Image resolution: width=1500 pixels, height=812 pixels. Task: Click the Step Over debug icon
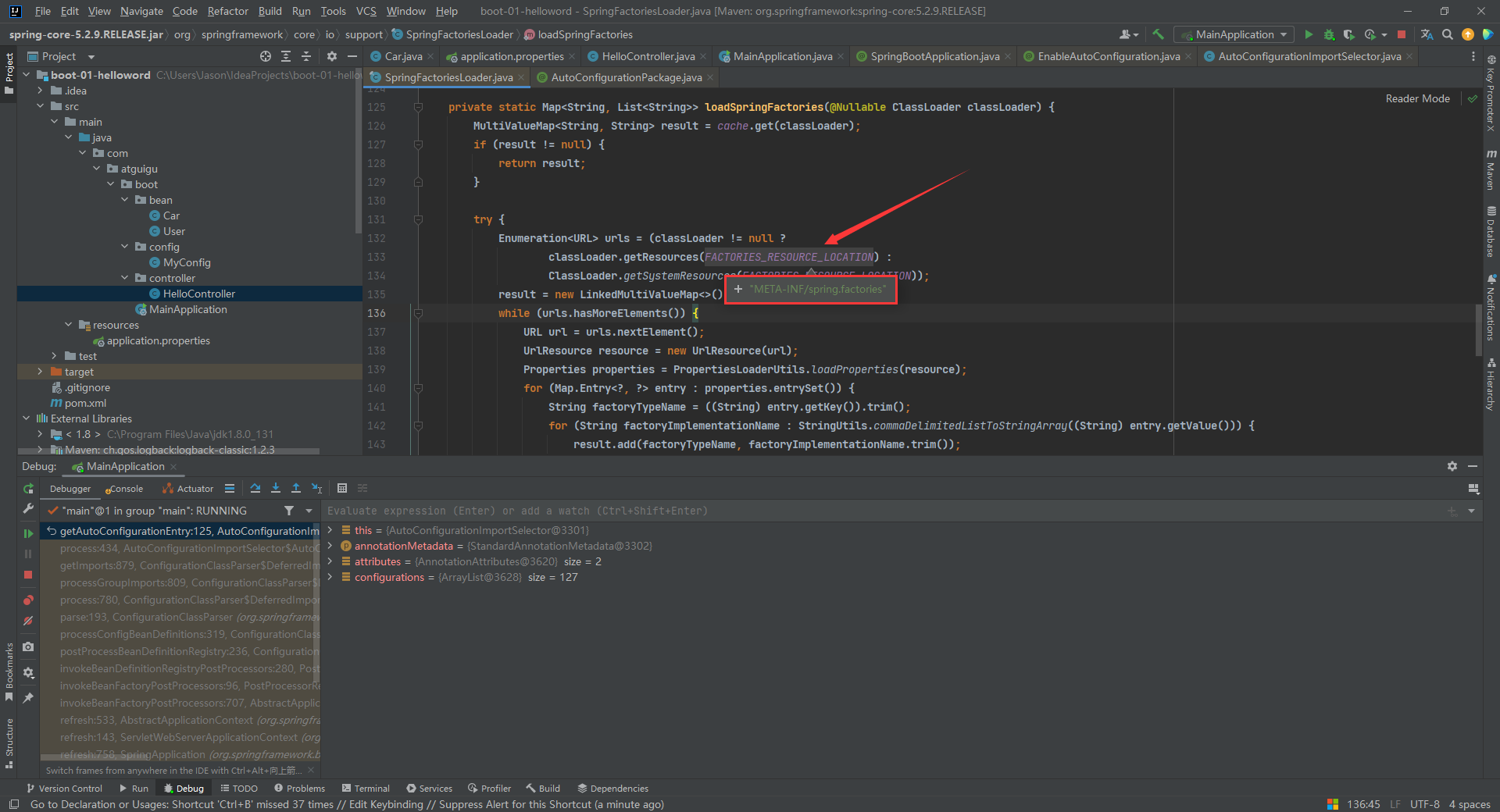[x=255, y=488]
